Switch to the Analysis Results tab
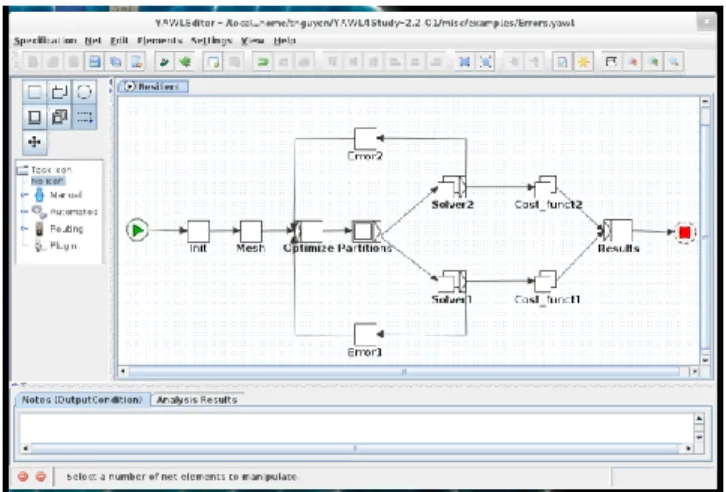Viewport: 726px width, 492px height. click(x=197, y=400)
